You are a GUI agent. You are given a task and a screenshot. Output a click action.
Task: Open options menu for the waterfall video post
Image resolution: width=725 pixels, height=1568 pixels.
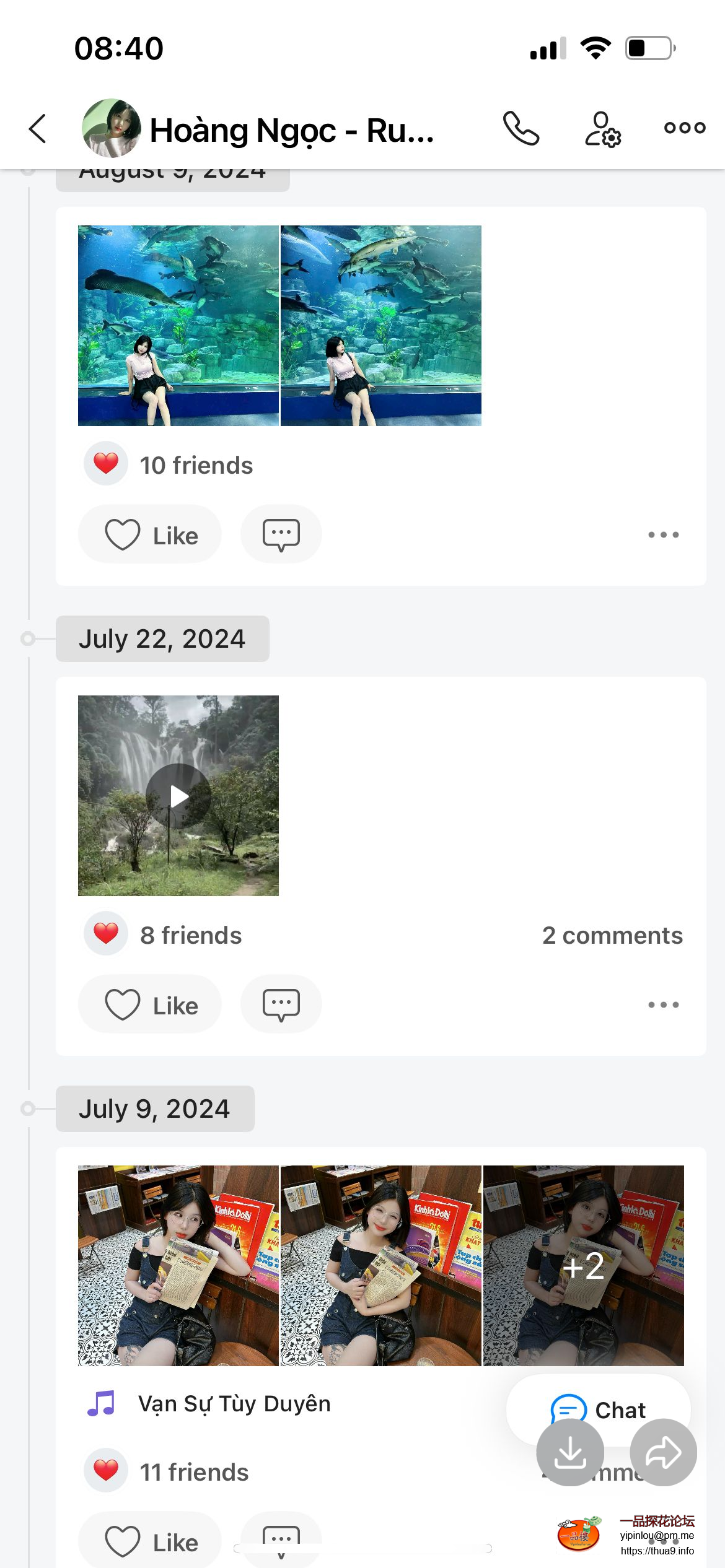(663, 1004)
